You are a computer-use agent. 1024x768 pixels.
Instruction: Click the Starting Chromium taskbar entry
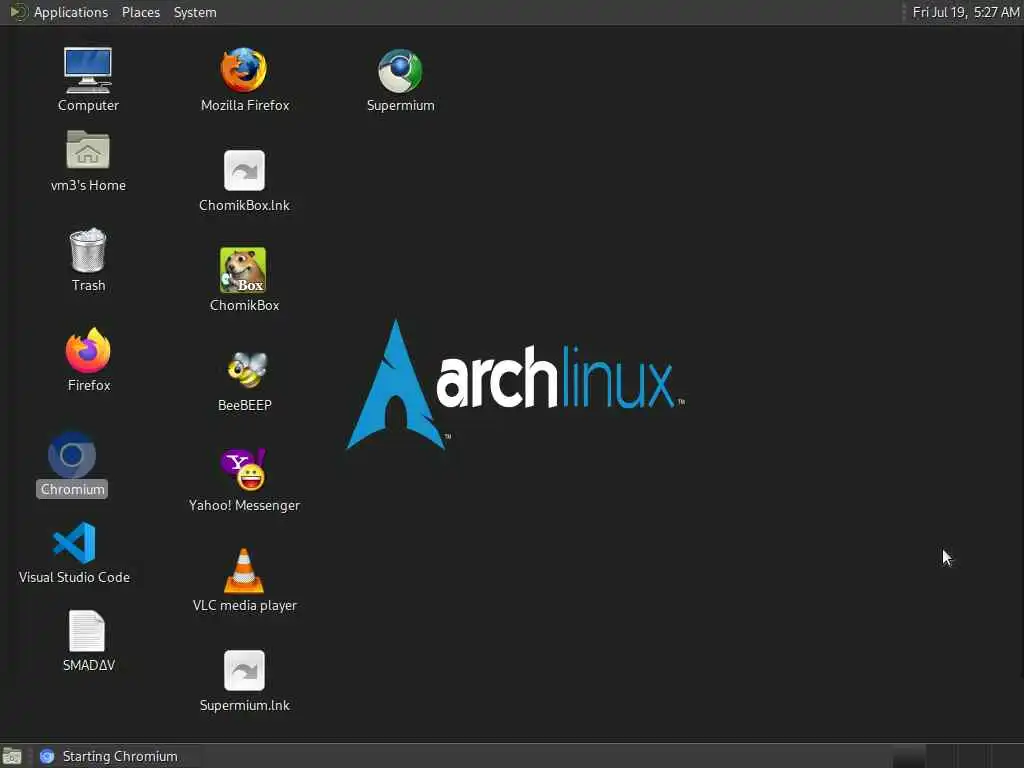click(118, 756)
